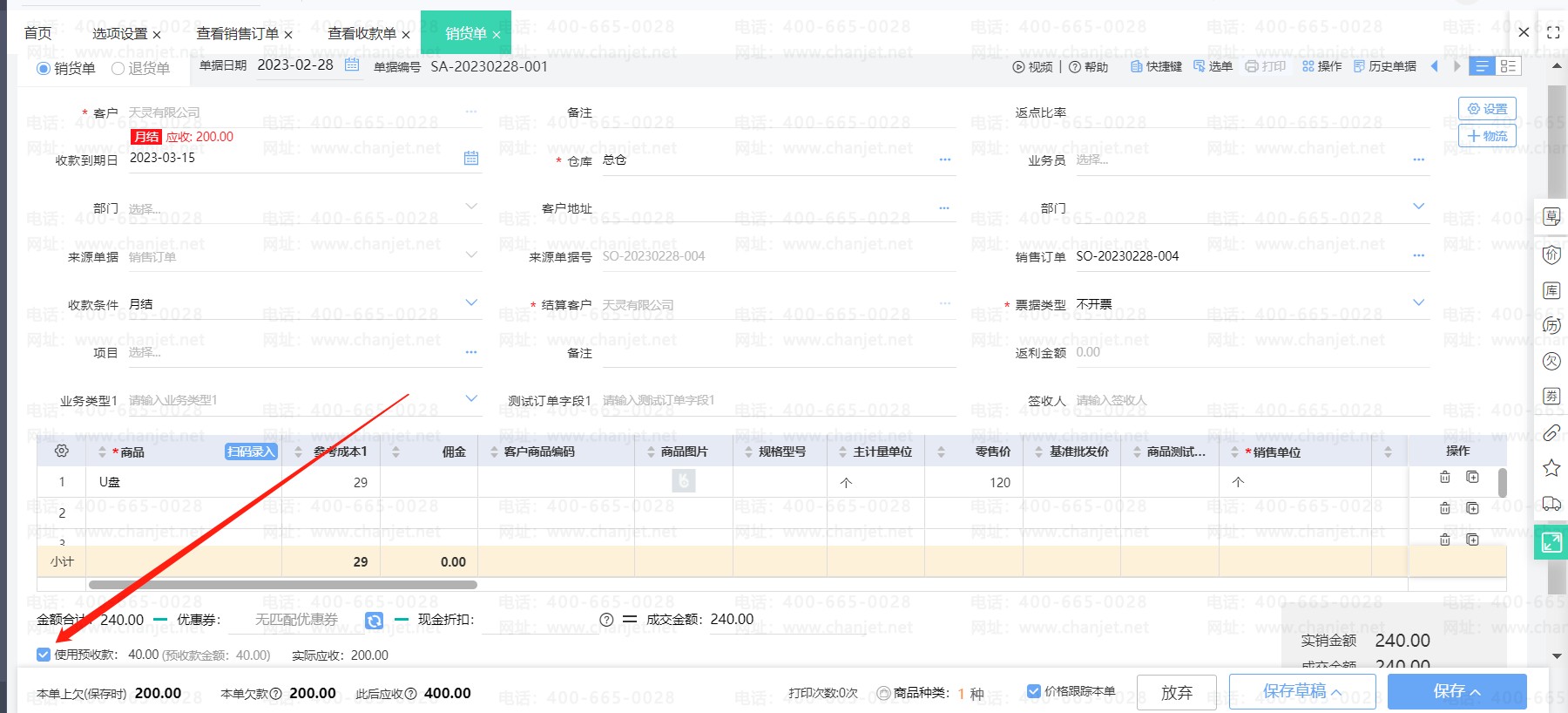Refresh coupon matching with blue refresh icon
The image size is (1568, 713).
(374, 621)
